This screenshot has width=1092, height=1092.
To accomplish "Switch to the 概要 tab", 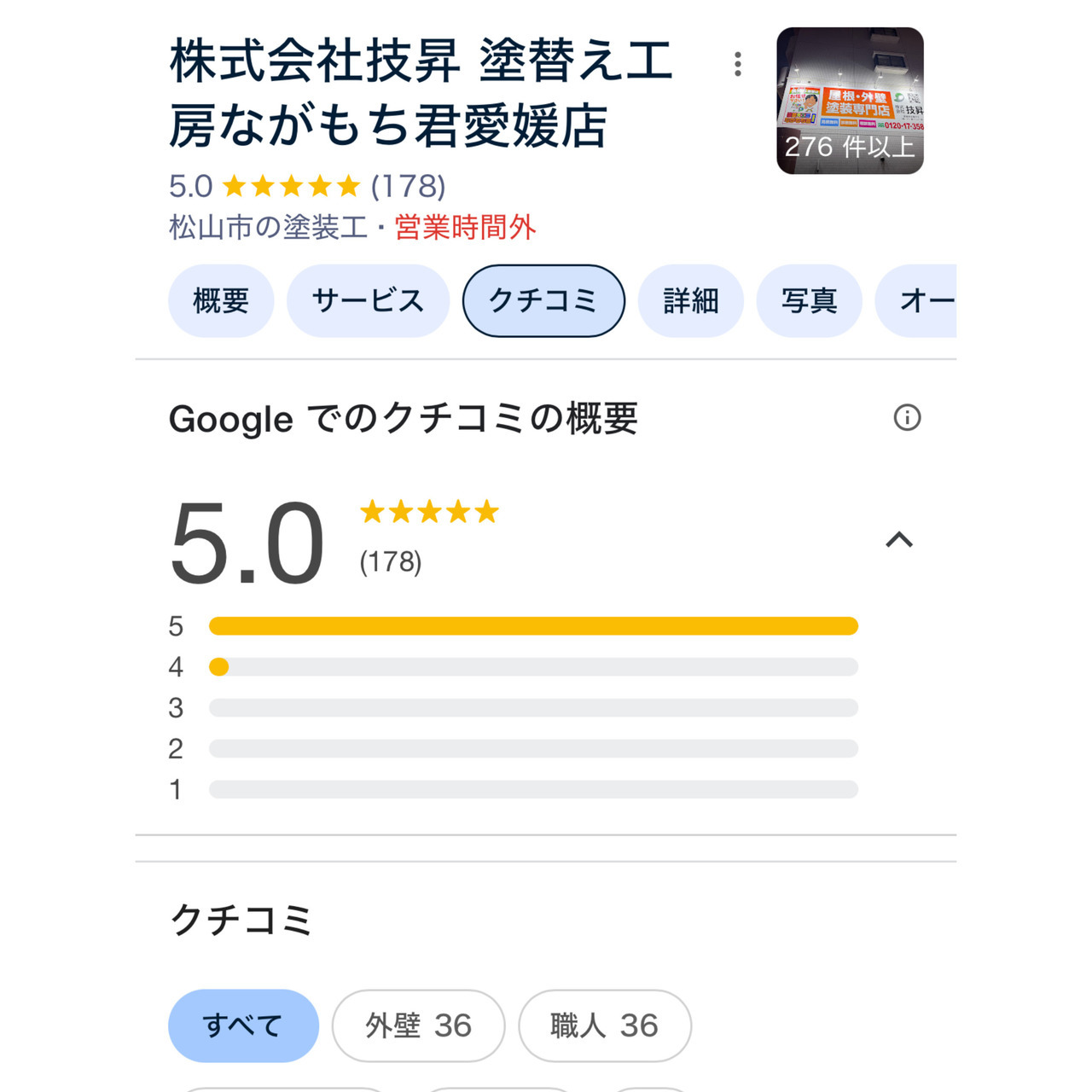I will tap(221, 301).
